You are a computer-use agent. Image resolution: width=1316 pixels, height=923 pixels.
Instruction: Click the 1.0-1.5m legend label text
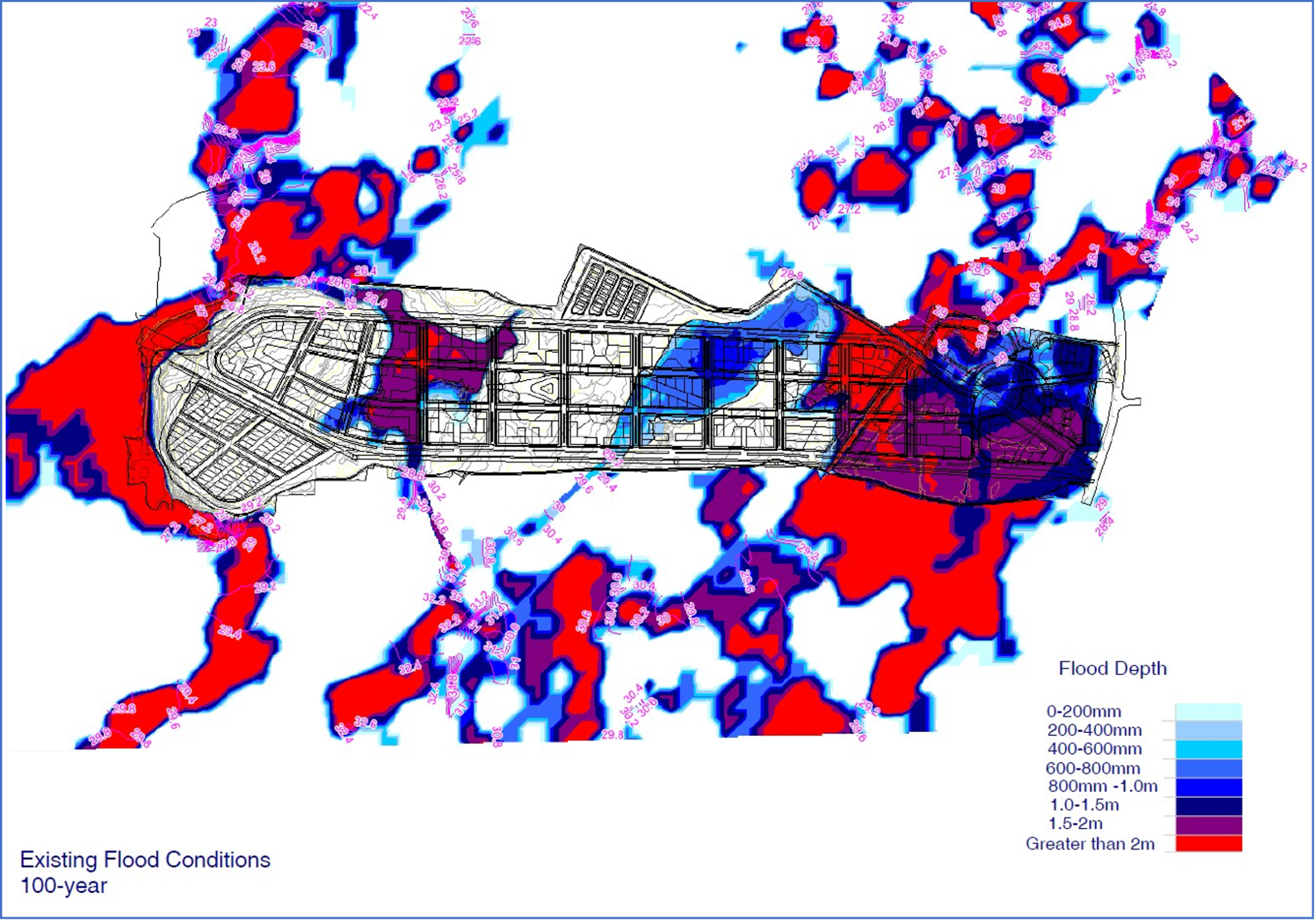(x=1084, y=805)
